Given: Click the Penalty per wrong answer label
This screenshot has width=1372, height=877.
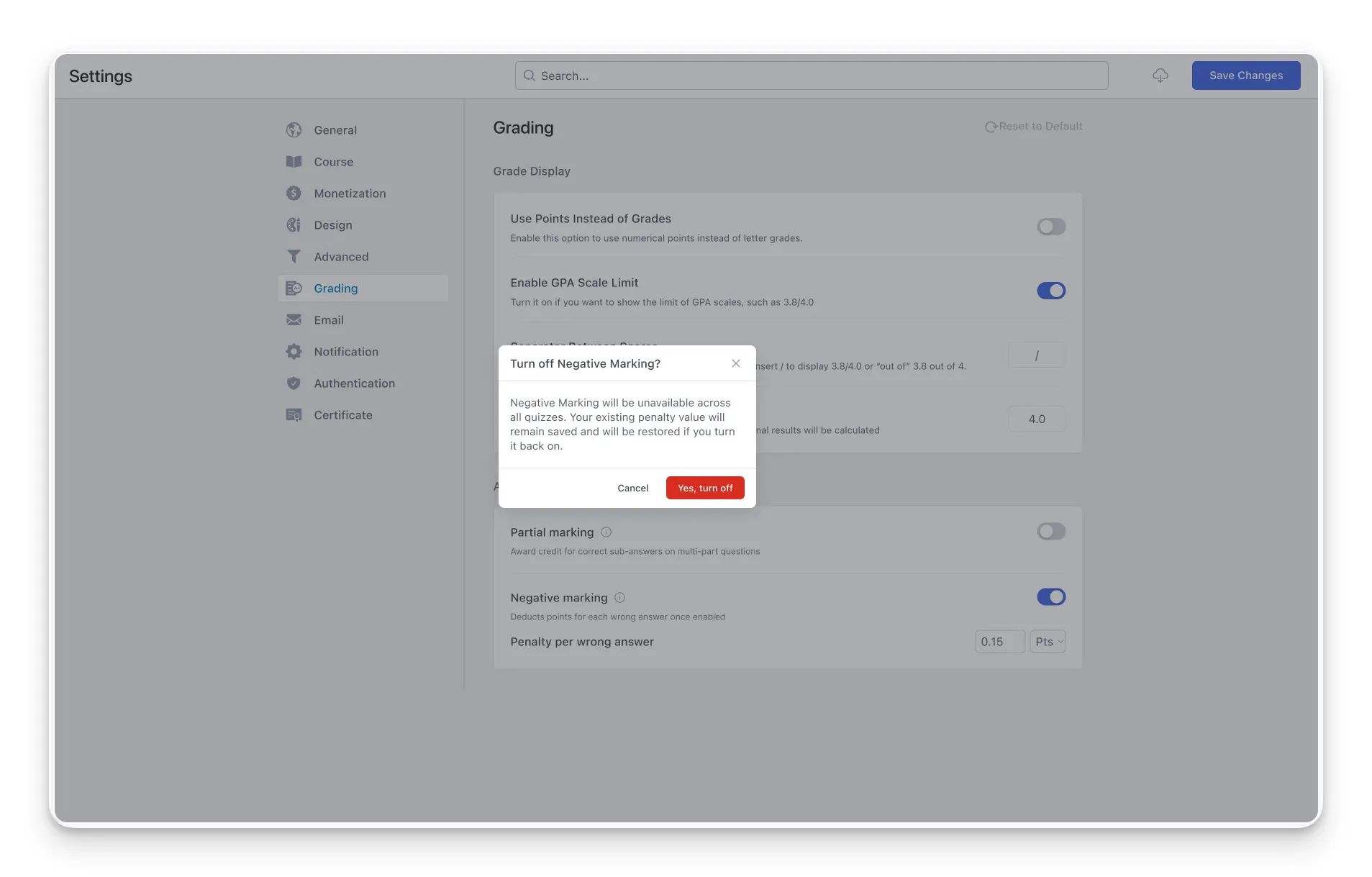Looking at the screenshot, I should 582,642.
